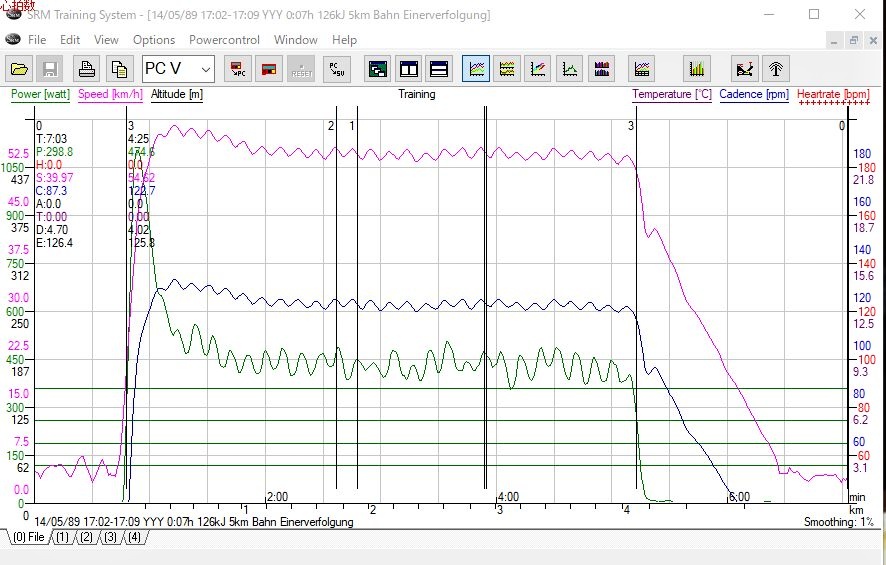Click the red PowerControl setup icon
This screenshot has height=565, width=886.
269,69
